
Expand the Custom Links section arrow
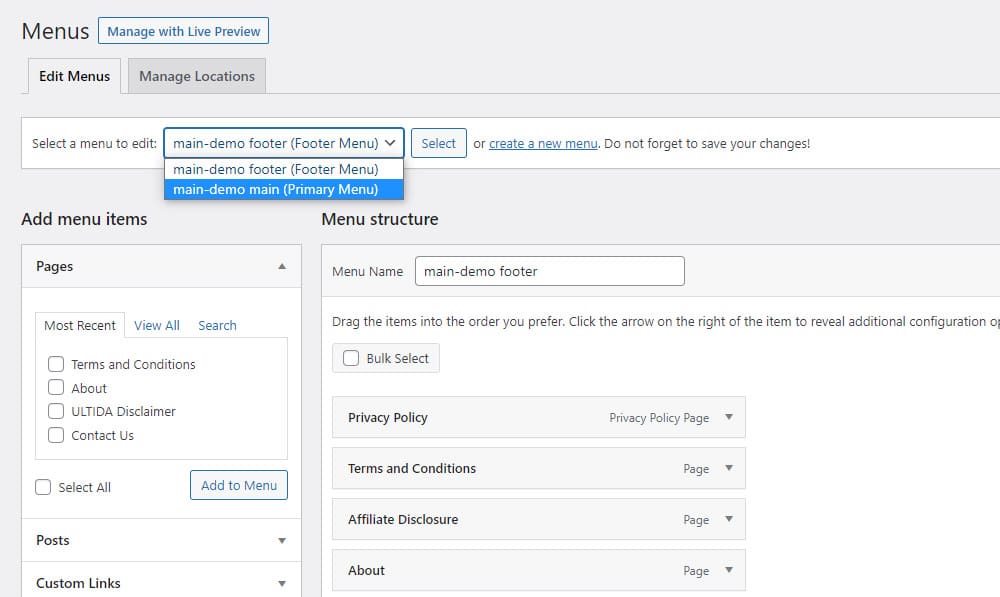click(282, 584)
